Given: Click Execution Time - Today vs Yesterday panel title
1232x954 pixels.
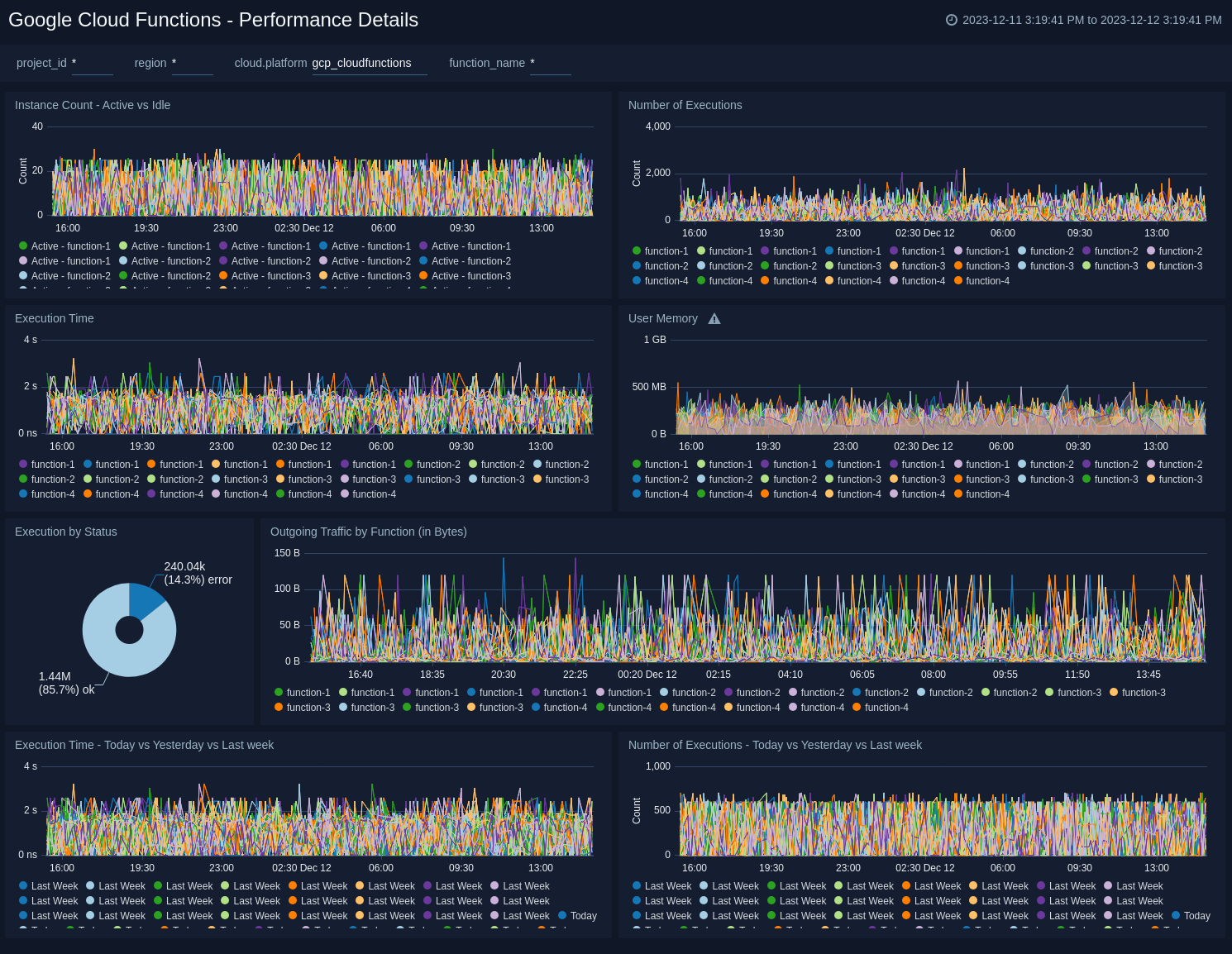Looking at the screenshot, I should 144,745.
